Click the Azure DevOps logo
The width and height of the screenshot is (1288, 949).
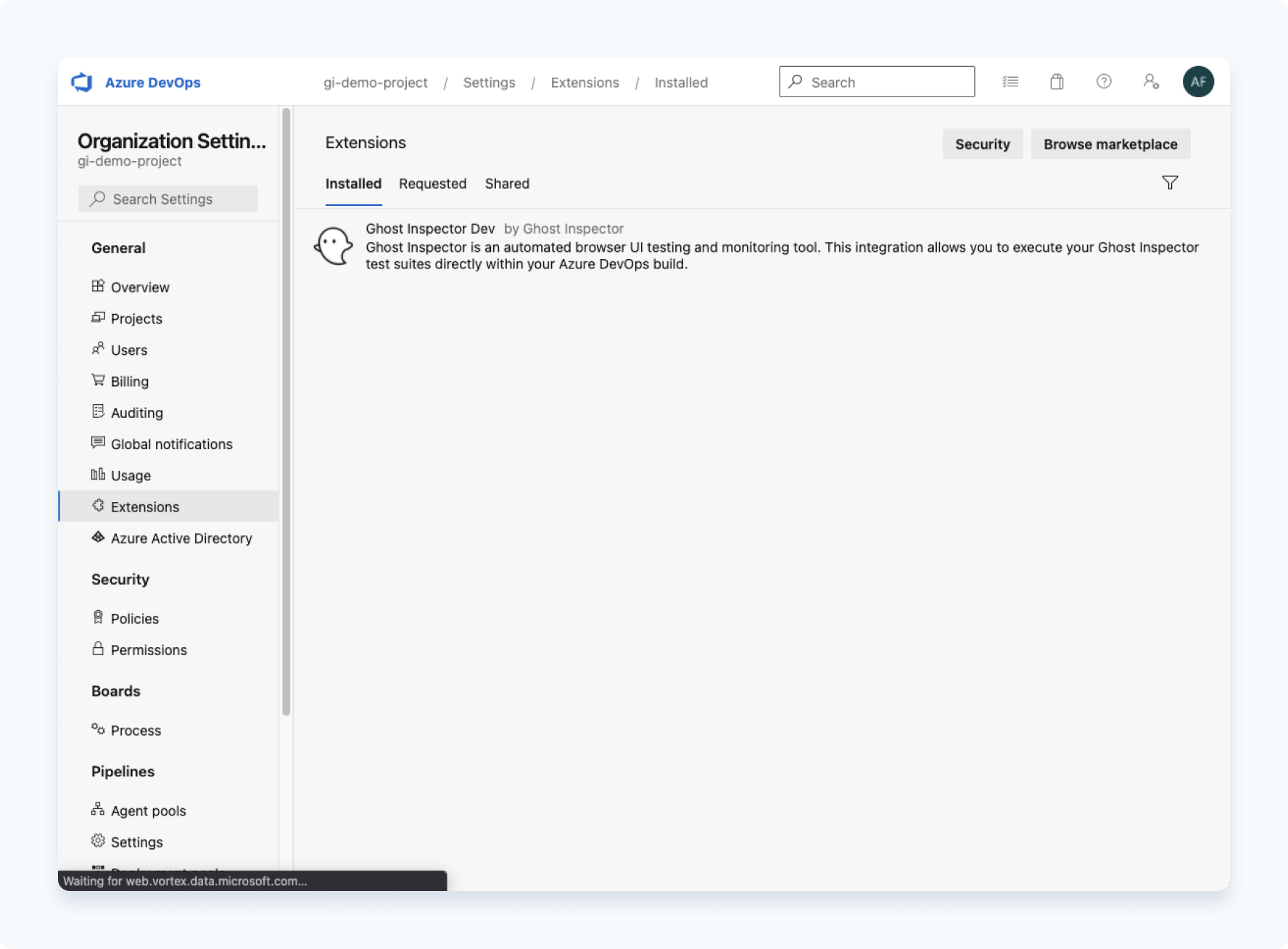click(82, 82)
